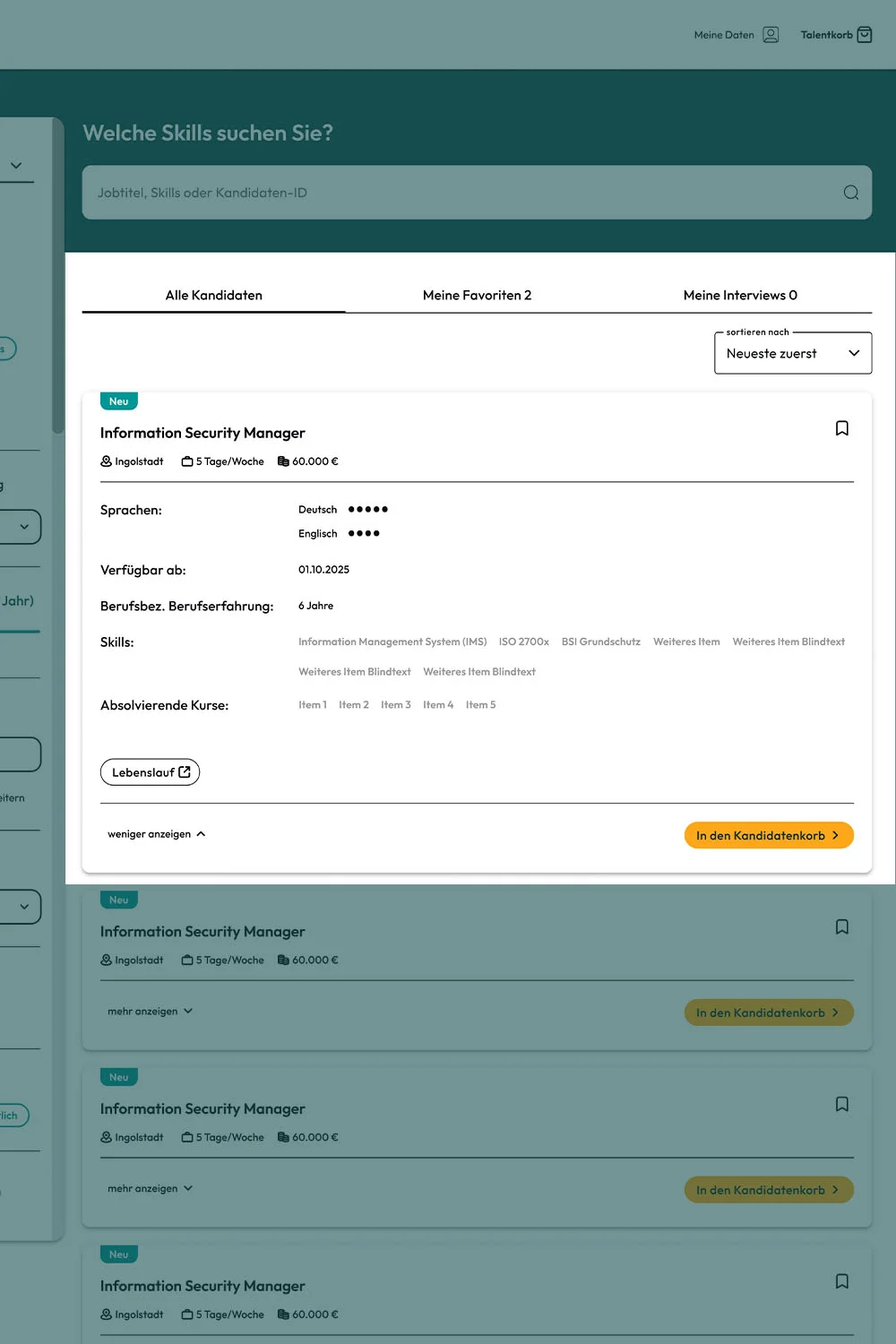Screen dimensions: 896x1344
Task: Switch to Meine Interviews 0 tab
Action: point(740,295)
